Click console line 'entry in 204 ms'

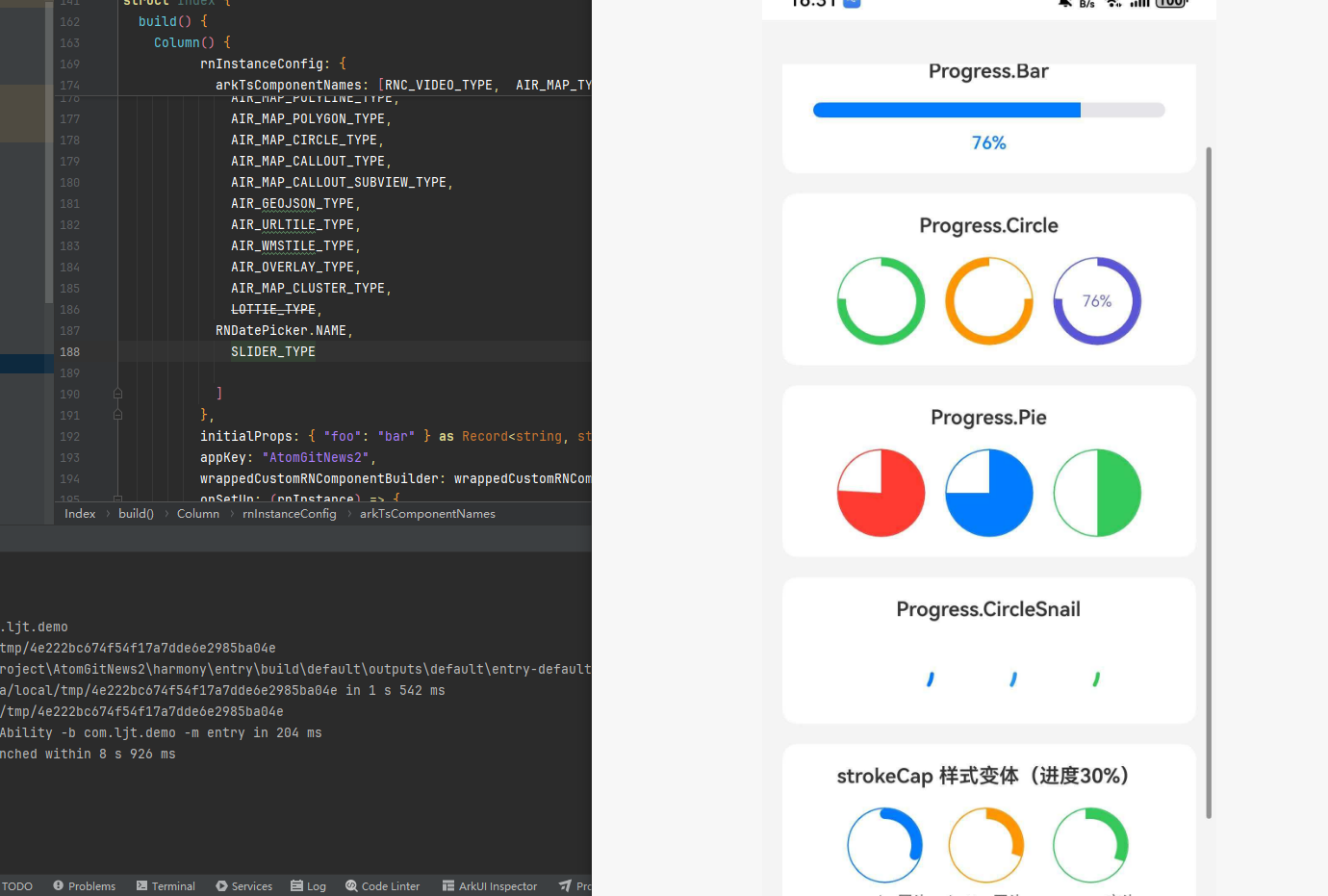point(161,732)
